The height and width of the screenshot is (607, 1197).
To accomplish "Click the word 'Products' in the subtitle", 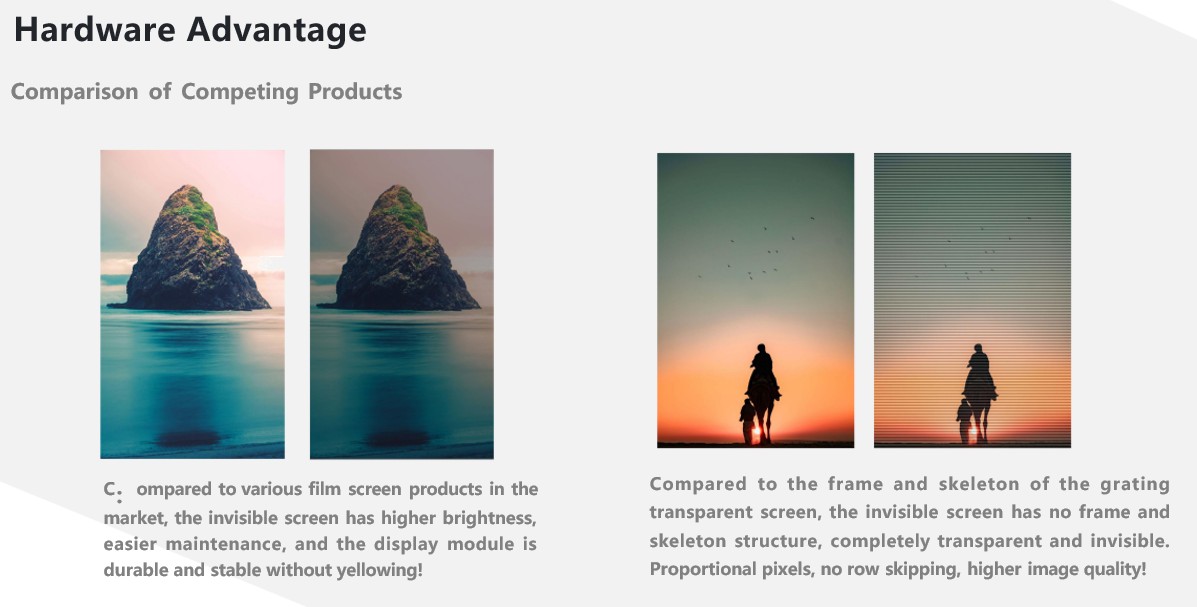I will [x=355, y=92].
